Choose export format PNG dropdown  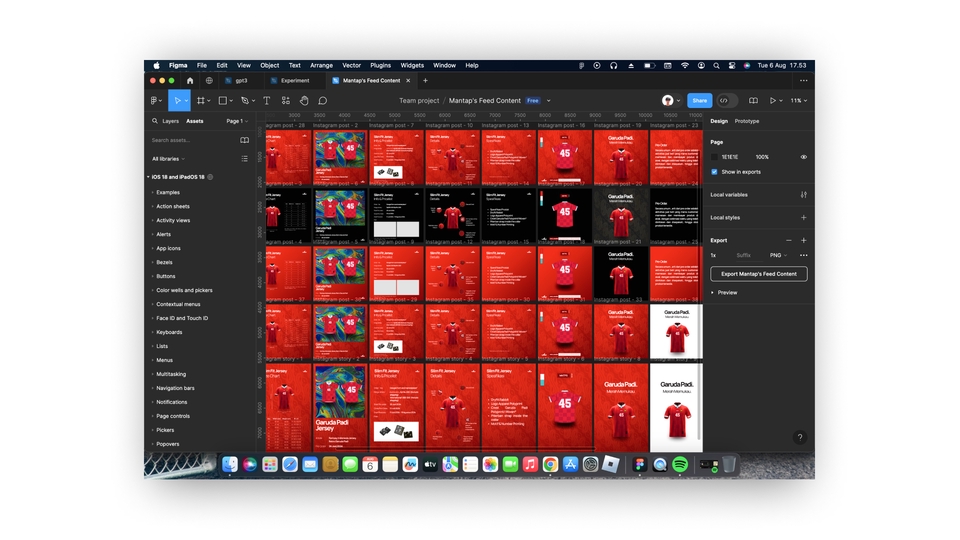tap(778, 255)
